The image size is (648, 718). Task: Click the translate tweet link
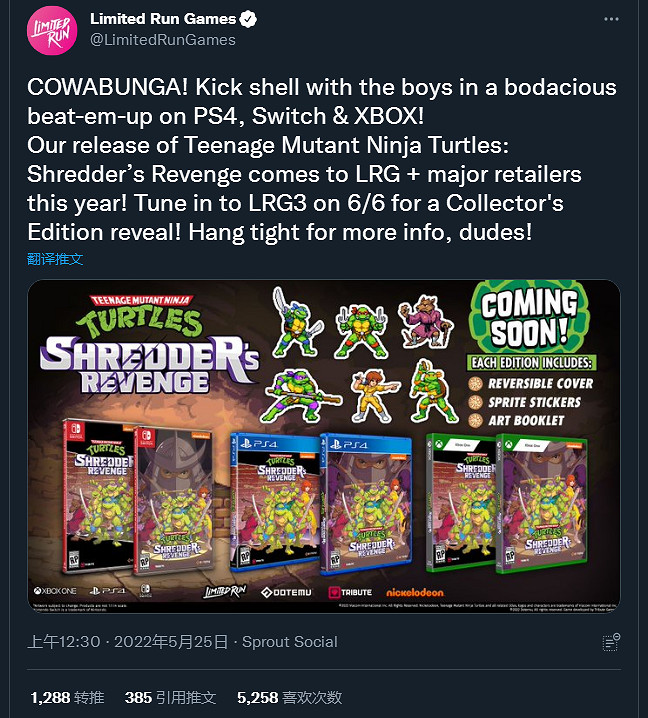[x=55, y=259]
